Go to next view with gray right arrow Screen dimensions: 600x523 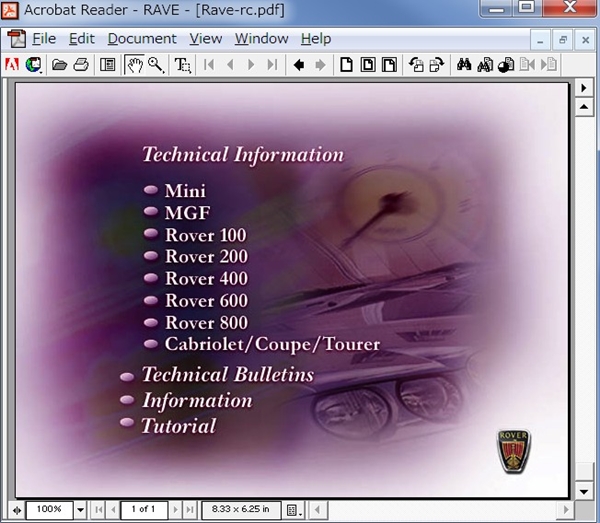(x=320, y=65)
